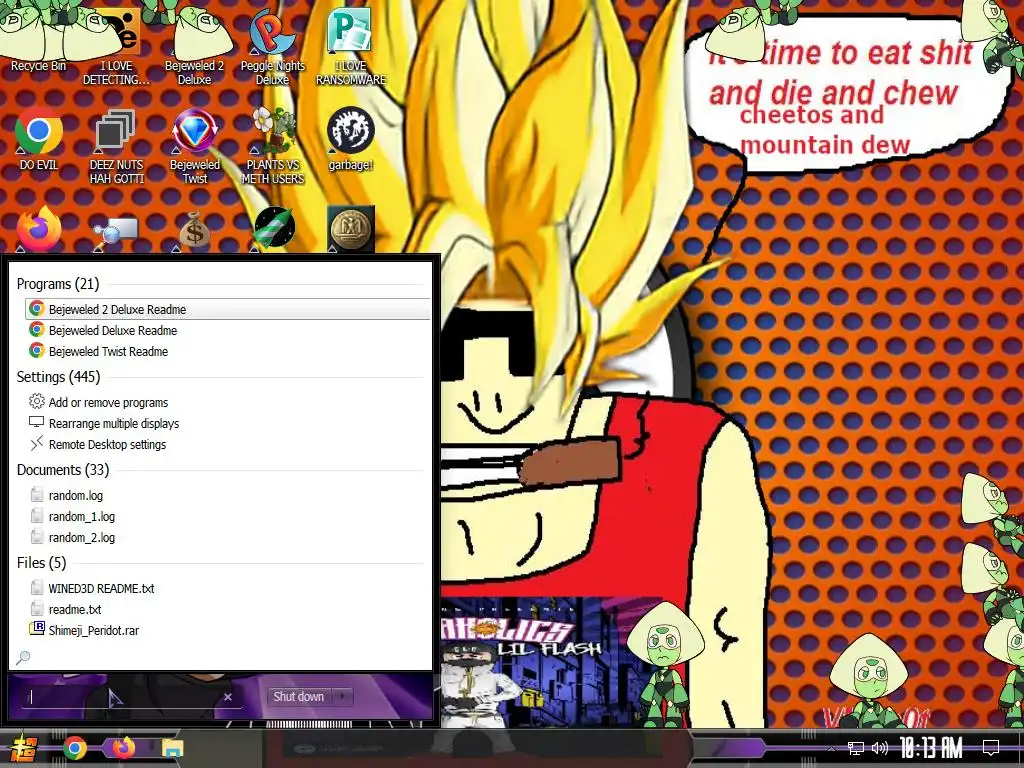Screen dimensions: 1024x768
Task: Open 'DEEZ NUTS HAH GOTTI' desktop icon
Action: [116, 145]
